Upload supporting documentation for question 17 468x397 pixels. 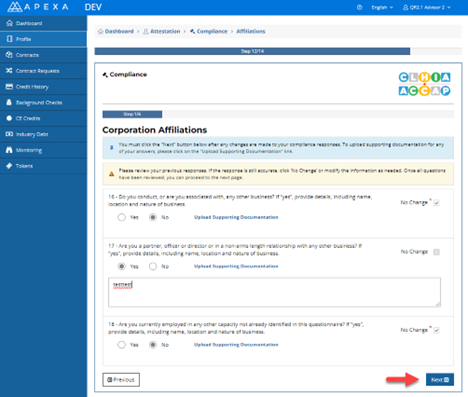tap(236, 266)
